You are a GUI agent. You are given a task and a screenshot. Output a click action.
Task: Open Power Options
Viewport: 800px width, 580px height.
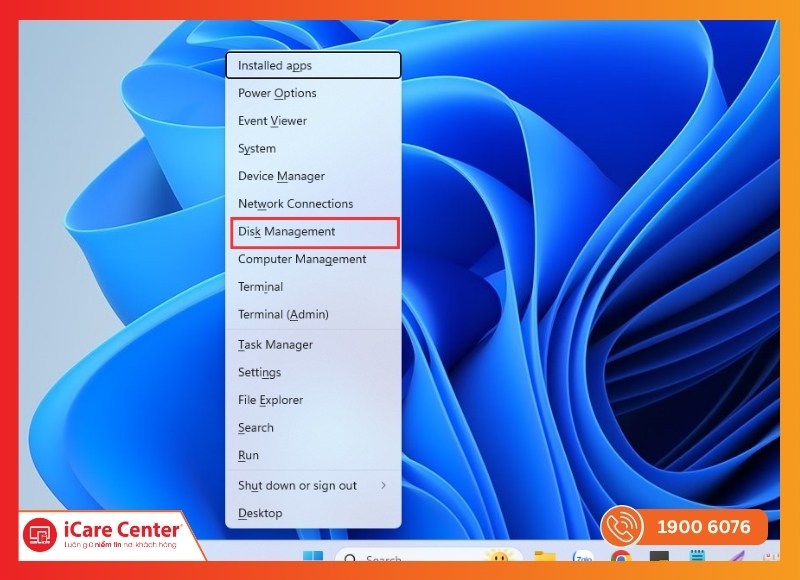point(275,92)
